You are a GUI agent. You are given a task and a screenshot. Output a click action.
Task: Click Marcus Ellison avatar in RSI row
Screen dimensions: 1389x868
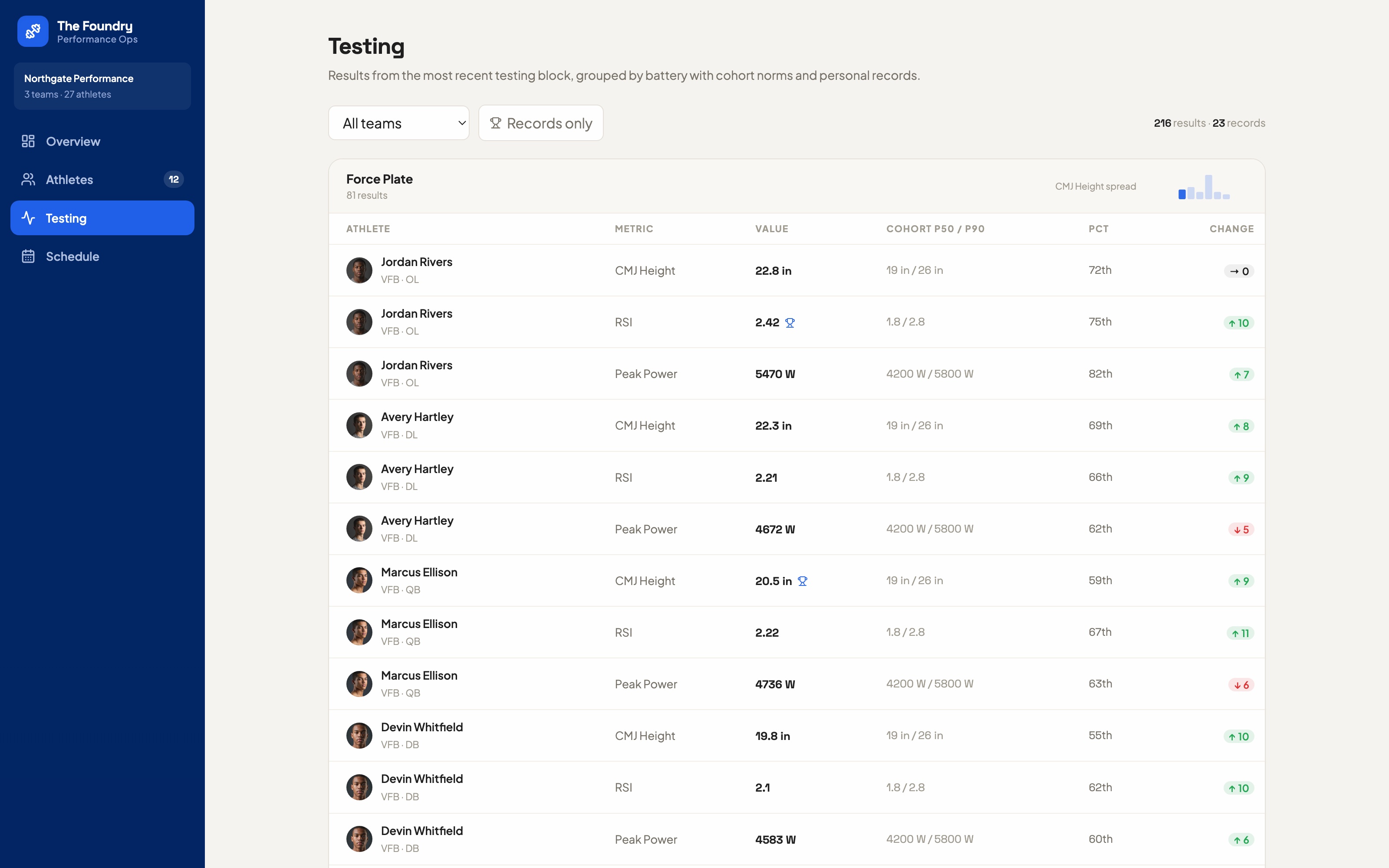click(x=359, y=632)
